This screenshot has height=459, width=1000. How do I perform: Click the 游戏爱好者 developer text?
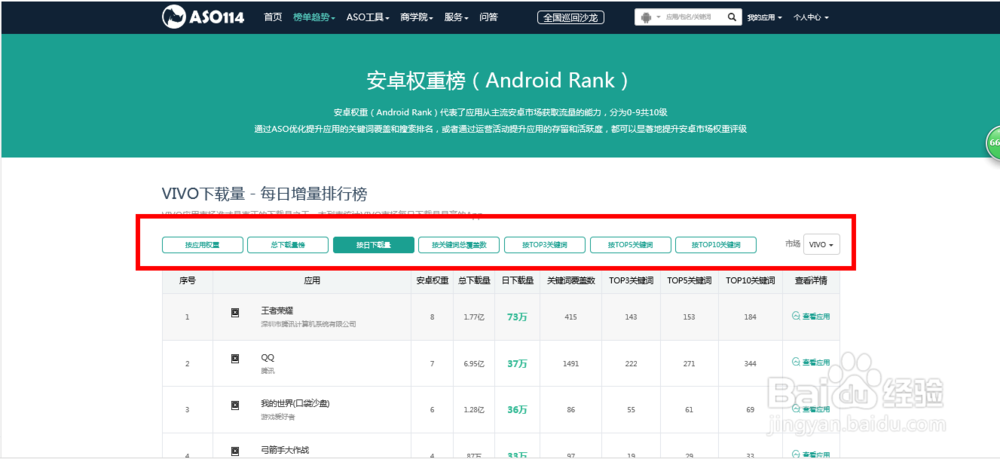tap(278, 418)
